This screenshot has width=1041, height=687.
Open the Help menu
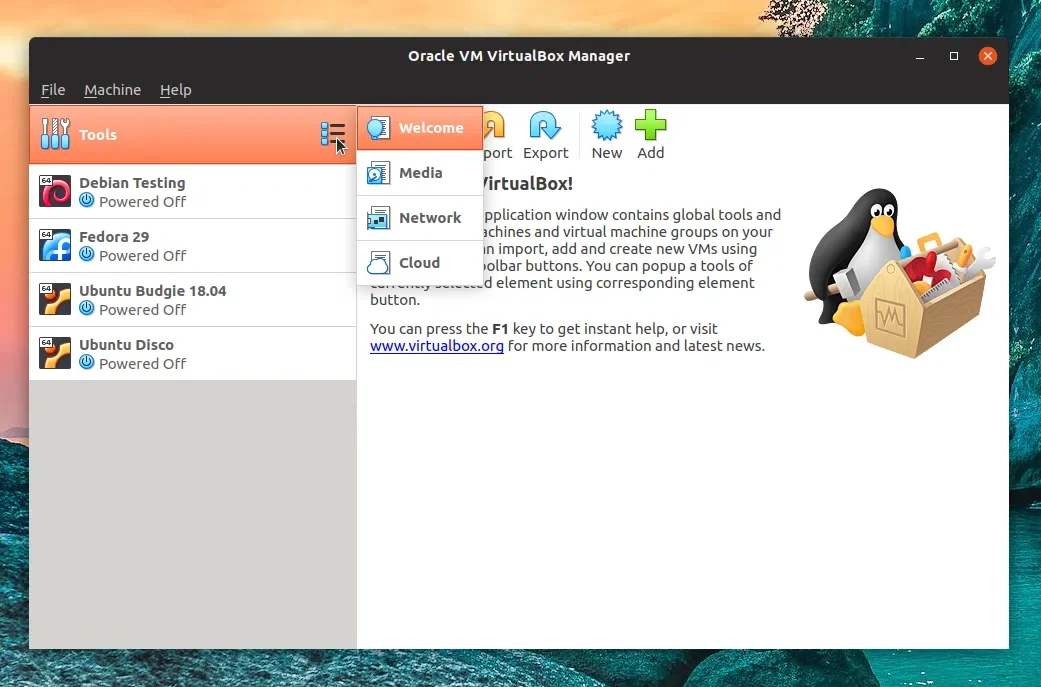coord(175,90)
